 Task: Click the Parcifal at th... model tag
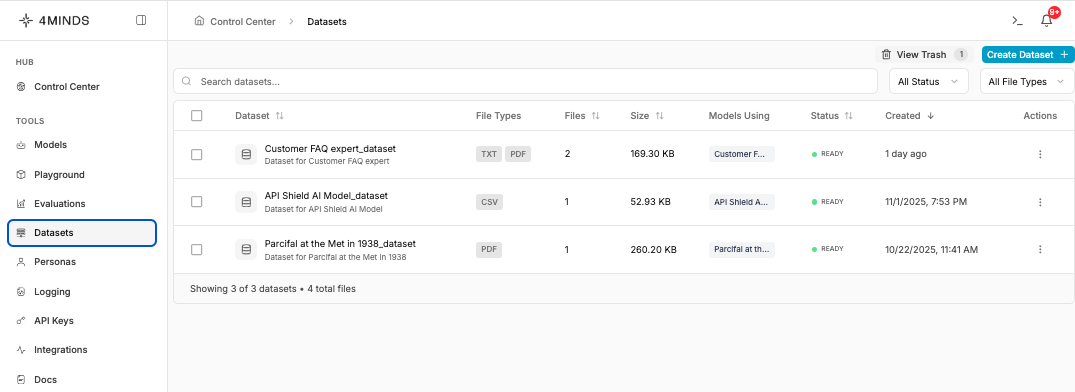coord(742,249)
